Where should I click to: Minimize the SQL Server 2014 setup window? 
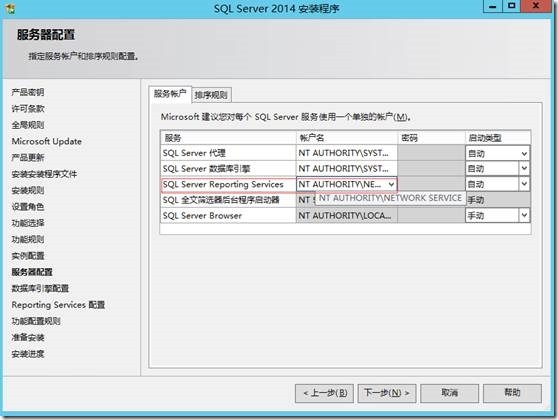493,6
